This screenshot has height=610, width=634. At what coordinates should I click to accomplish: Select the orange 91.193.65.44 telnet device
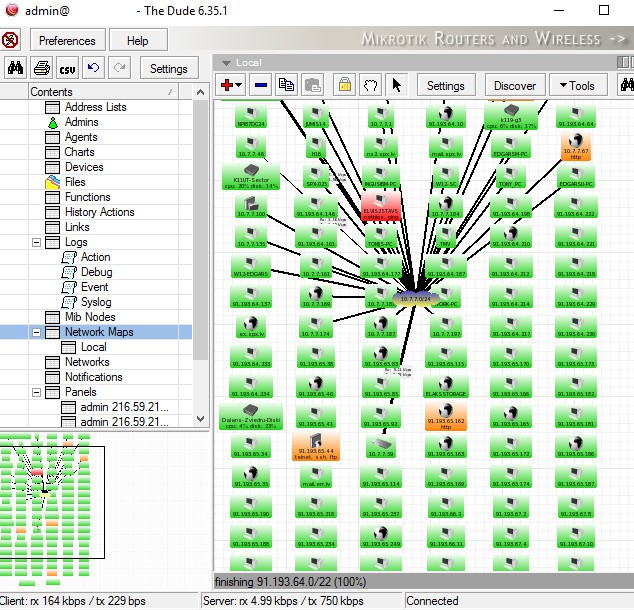tap(316, 446)
